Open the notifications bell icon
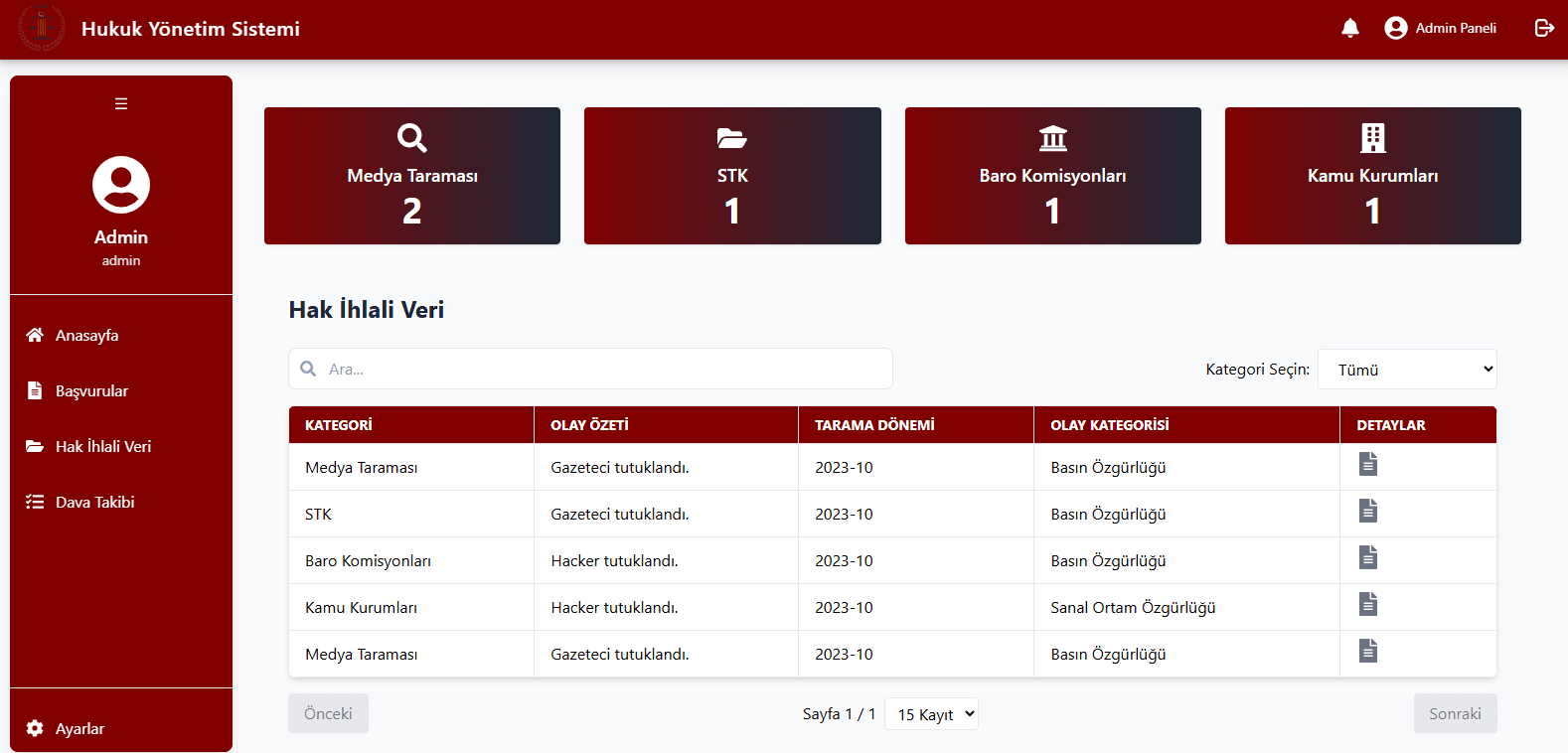1568x753 pixels. pos(1349,28)
